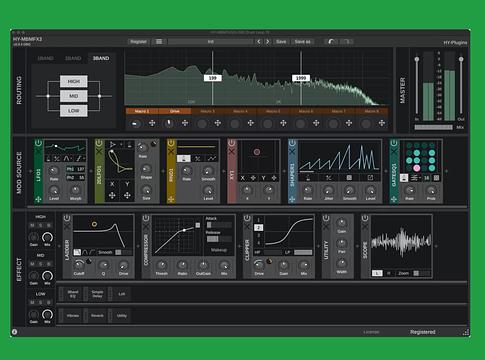
Task: Select the middle band-count routing tab
Action: [x=73, y=58]
